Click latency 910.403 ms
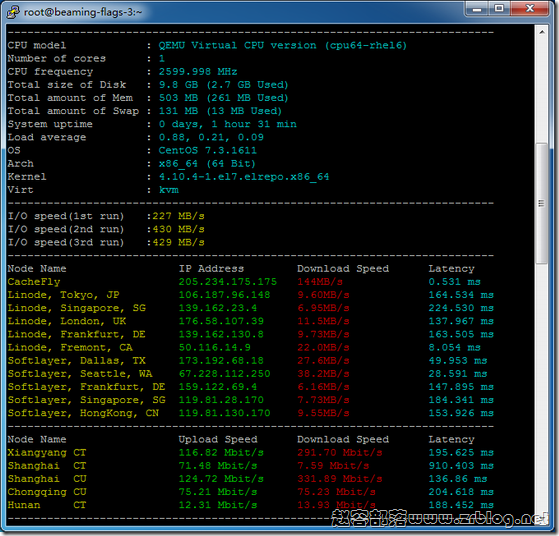The image size is (559, 536). click(461, 466)
